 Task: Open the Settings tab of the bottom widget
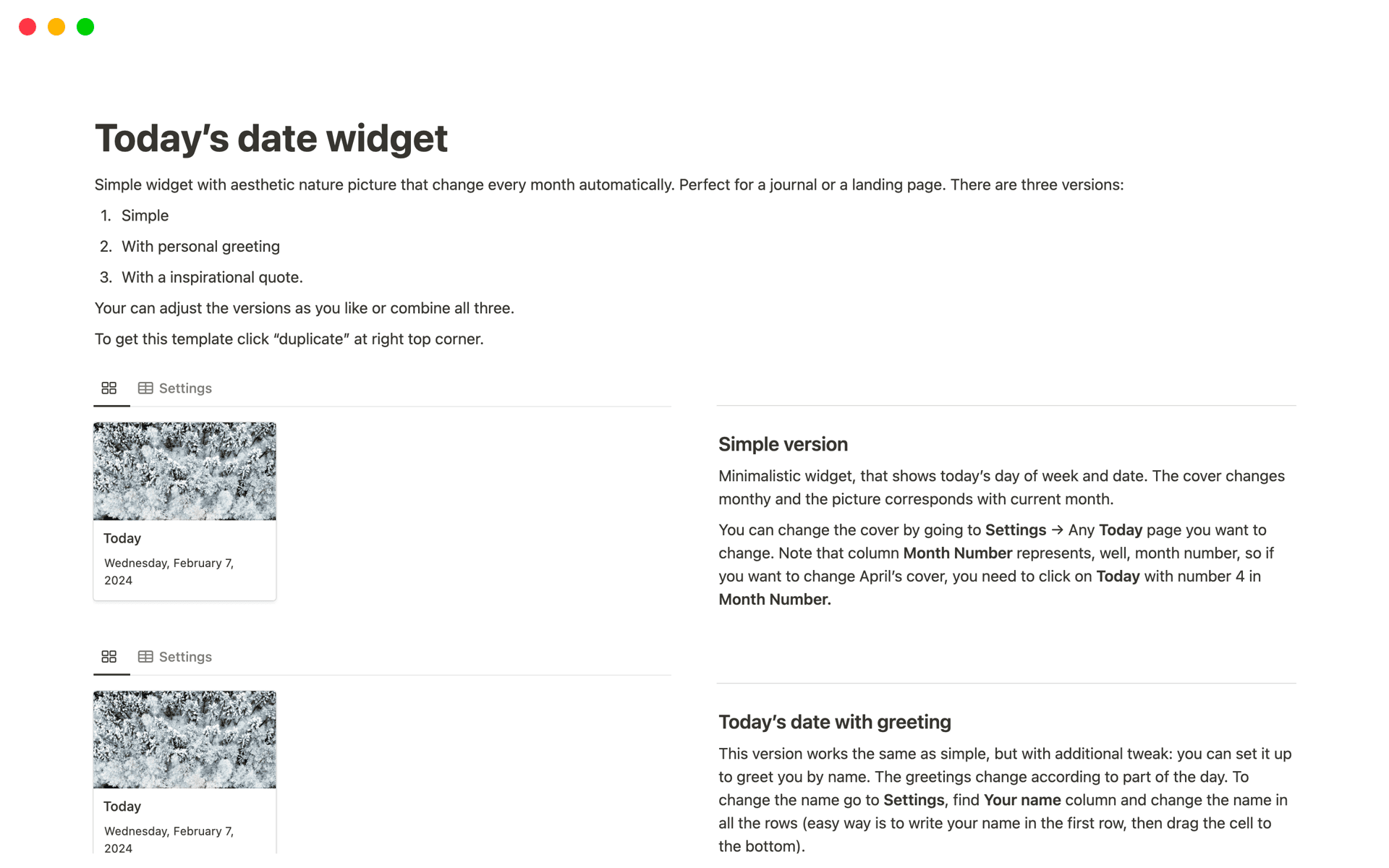pyautogui.click(x=175, y=657)
